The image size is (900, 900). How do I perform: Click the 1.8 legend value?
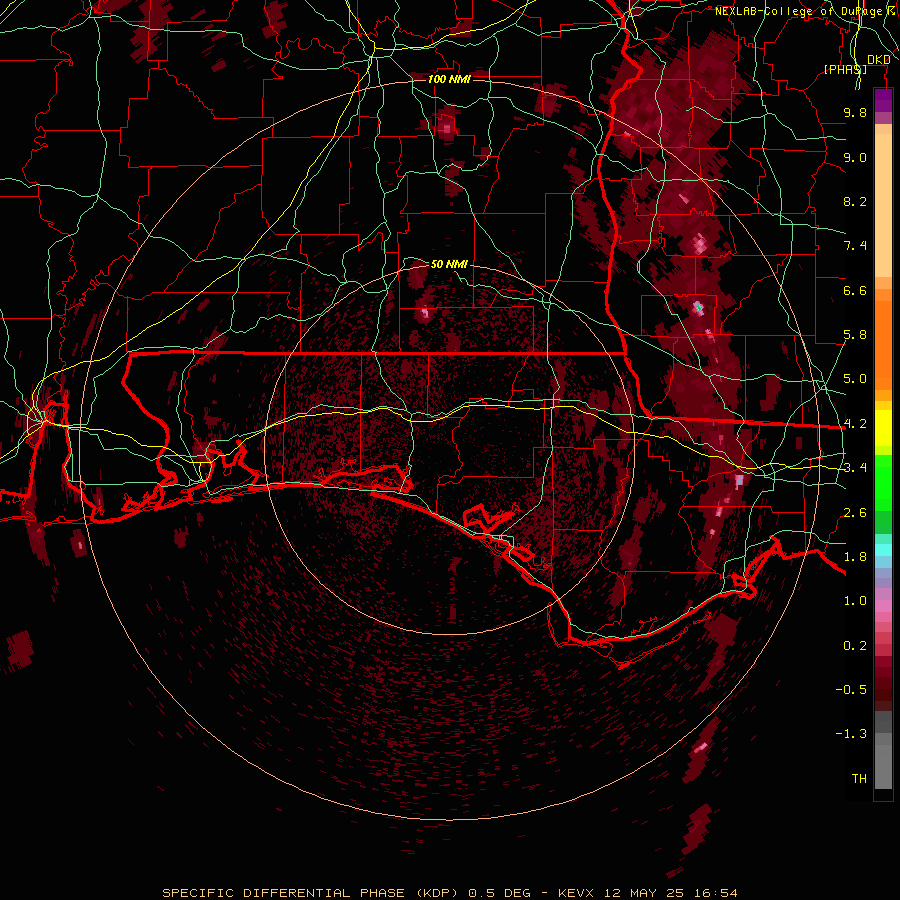tap(855, 557)
